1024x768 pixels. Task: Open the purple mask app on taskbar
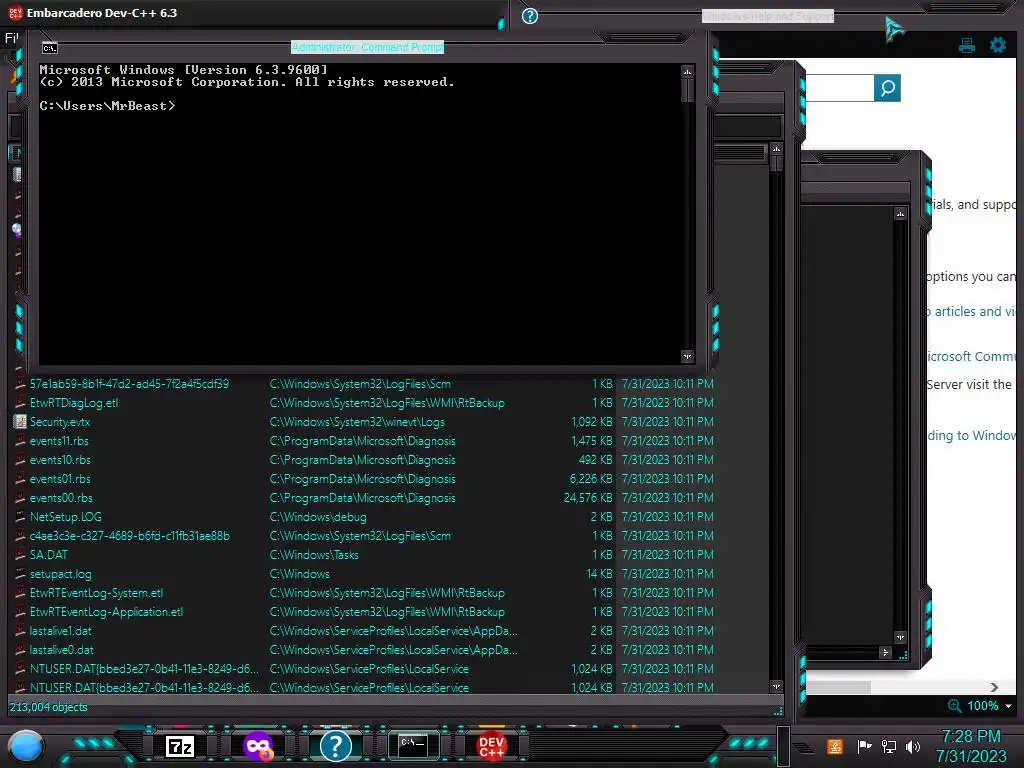258,746
